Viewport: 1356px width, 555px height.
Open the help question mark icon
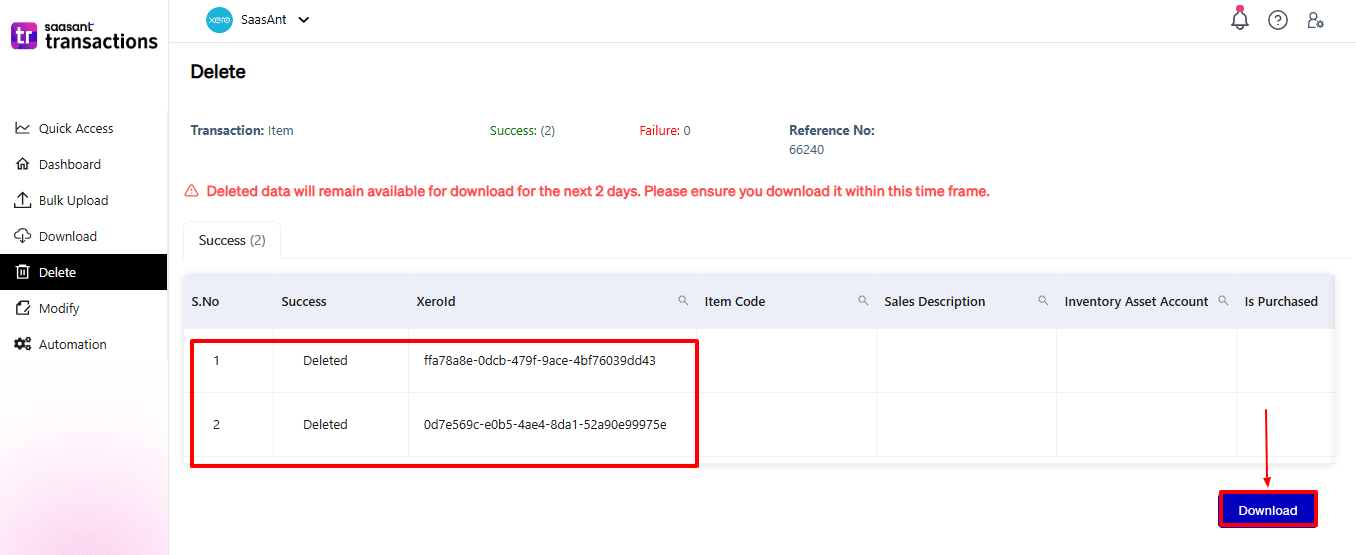pos(1278,20)
